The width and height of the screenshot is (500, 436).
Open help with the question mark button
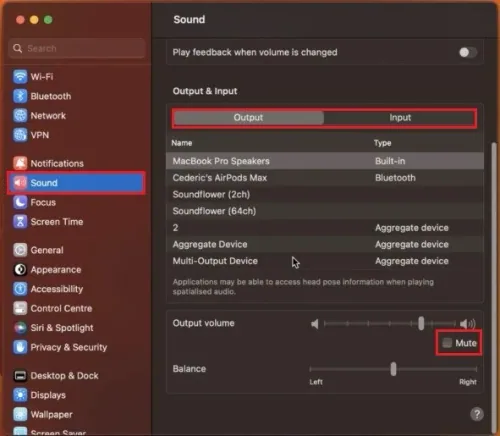[x=477, y=414]
